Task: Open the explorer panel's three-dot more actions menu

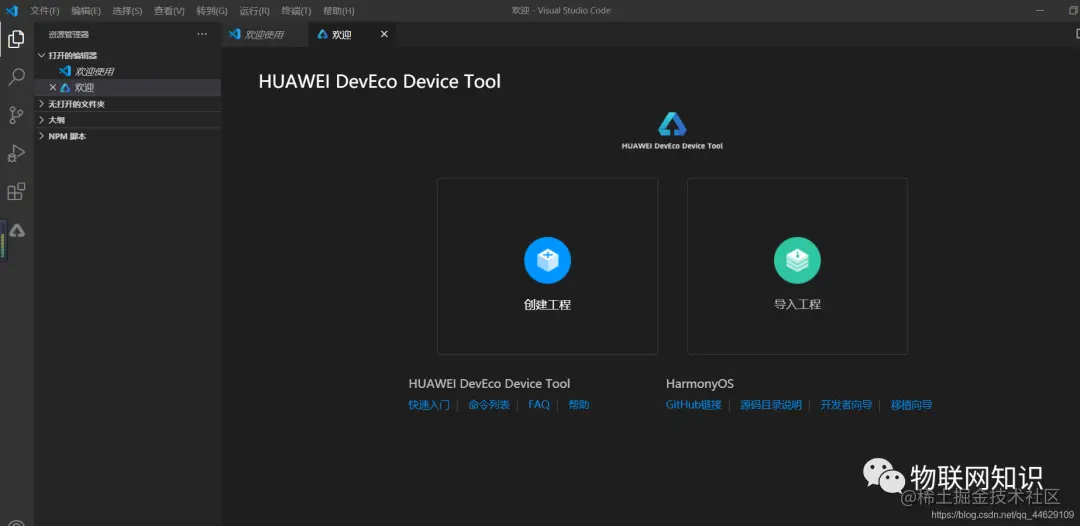Action: [202, 34]
